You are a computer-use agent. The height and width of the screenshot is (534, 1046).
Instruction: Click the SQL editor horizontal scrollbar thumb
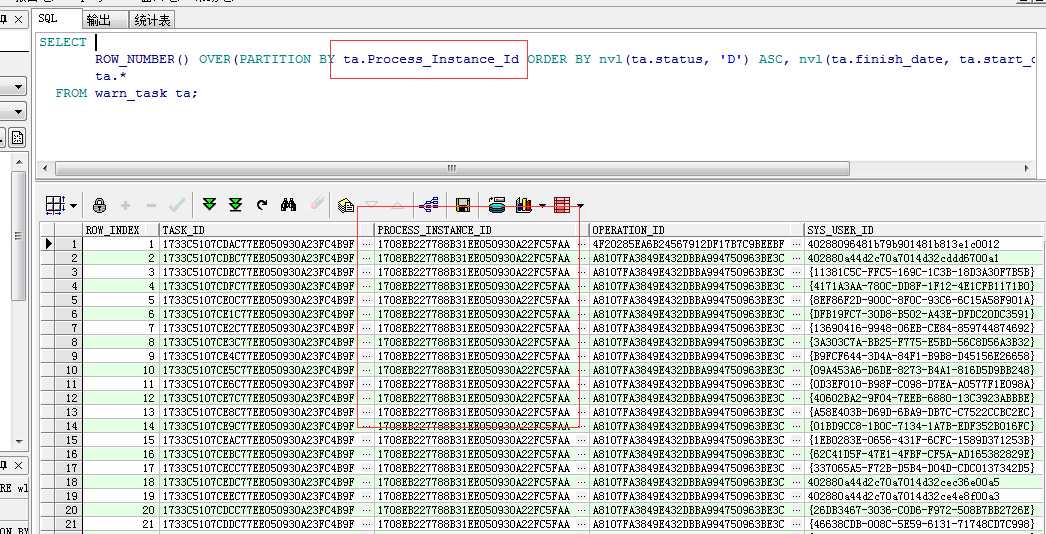click(452, 168)
